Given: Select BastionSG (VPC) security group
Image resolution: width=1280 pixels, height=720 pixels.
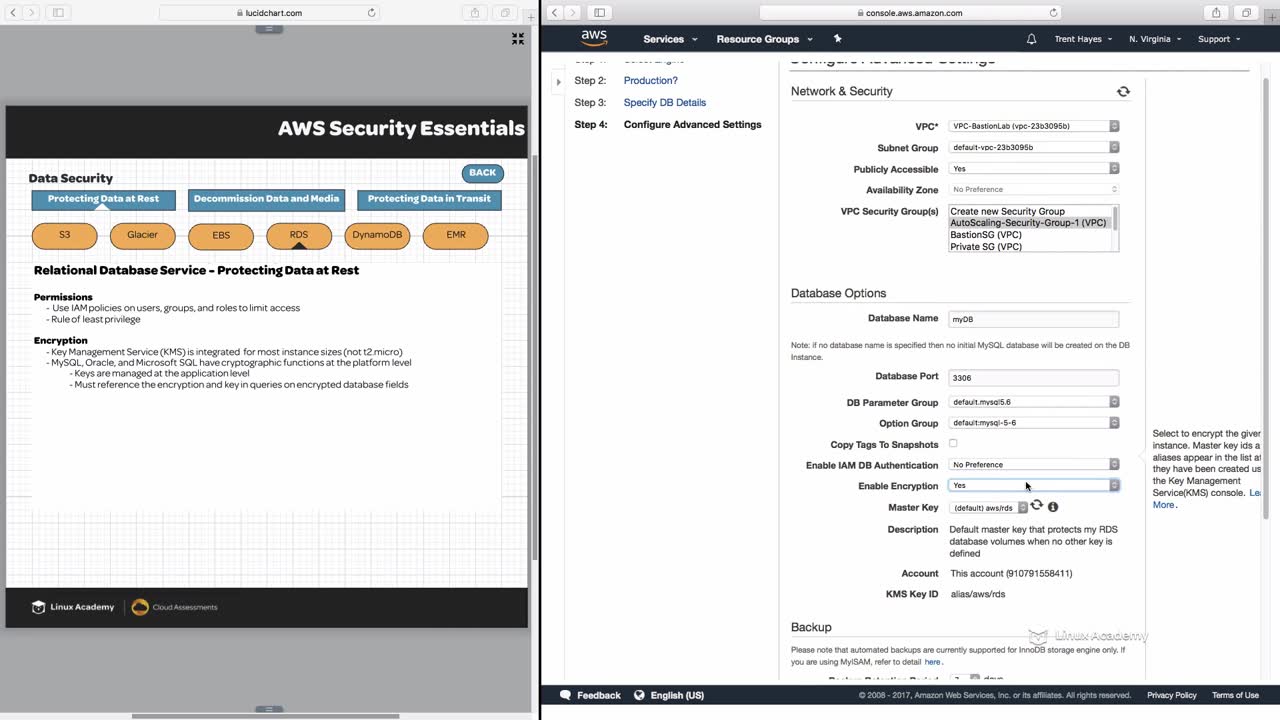Looking at the screenshot, I should pyautogui.click(x=1029, y=235).
